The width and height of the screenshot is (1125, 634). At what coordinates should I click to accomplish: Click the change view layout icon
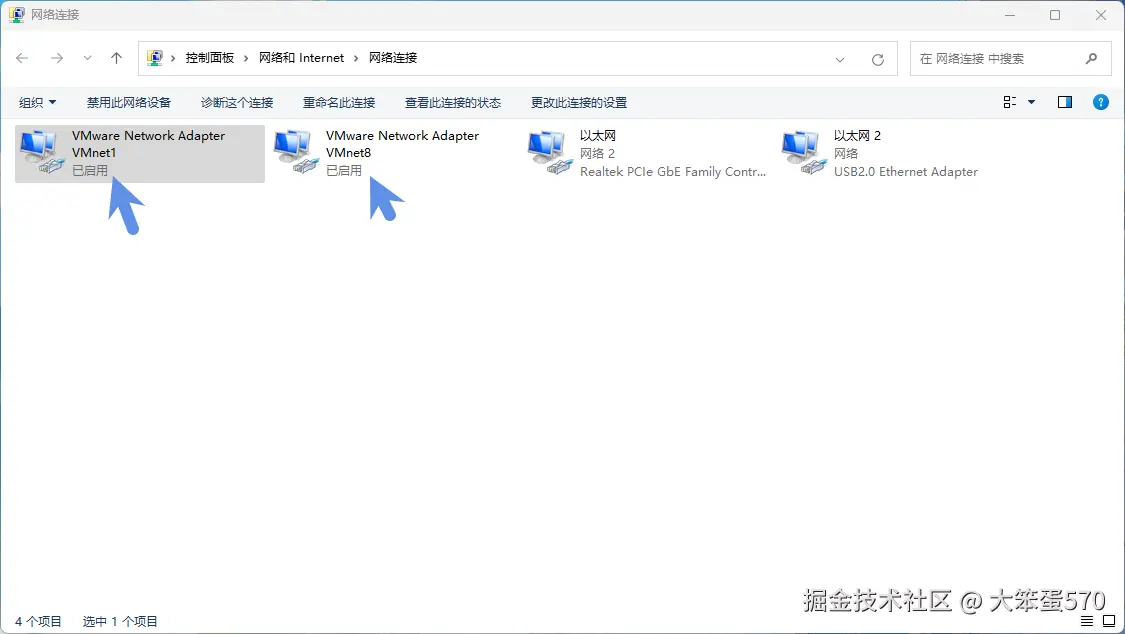tap(1012, 101)
